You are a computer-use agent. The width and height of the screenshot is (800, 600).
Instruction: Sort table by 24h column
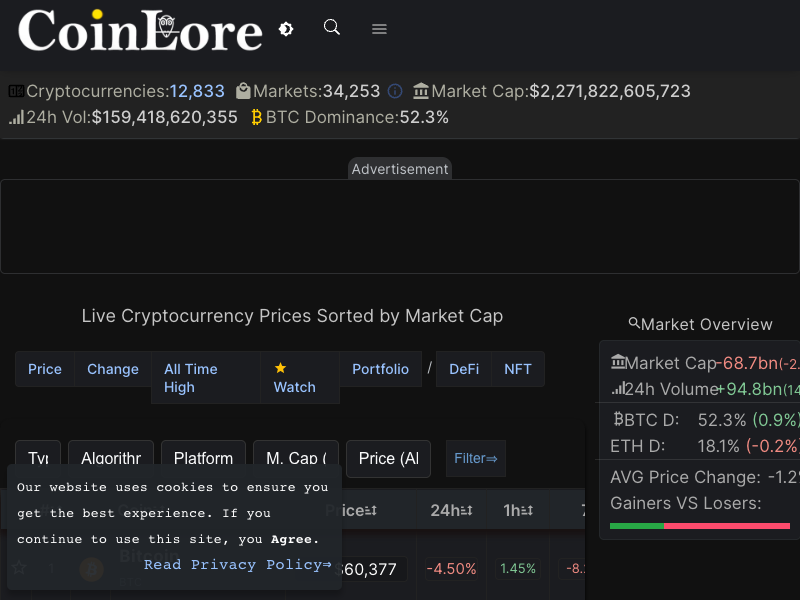[452, 510]
